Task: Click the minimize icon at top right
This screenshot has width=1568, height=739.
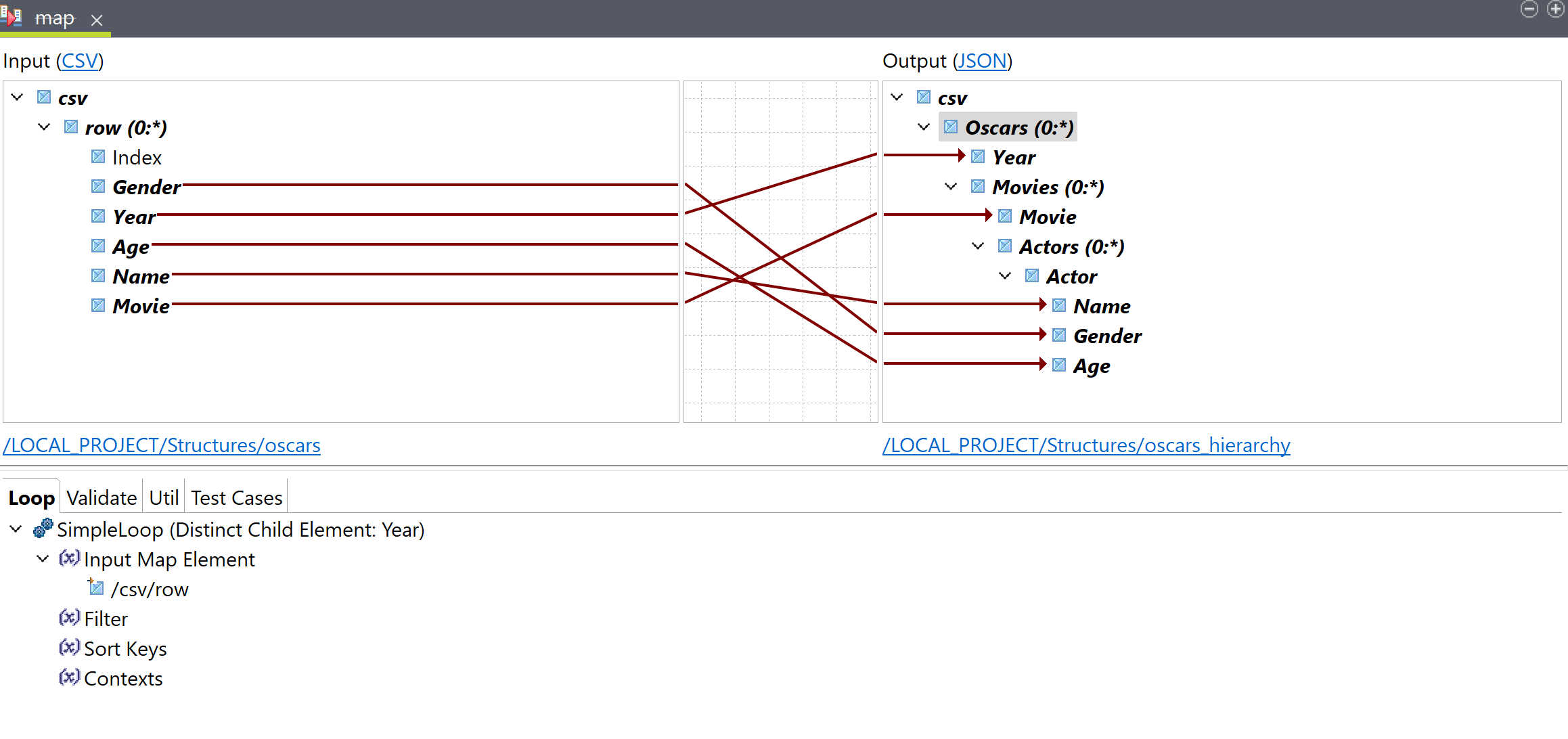Action: click(x=1529, y=9)
